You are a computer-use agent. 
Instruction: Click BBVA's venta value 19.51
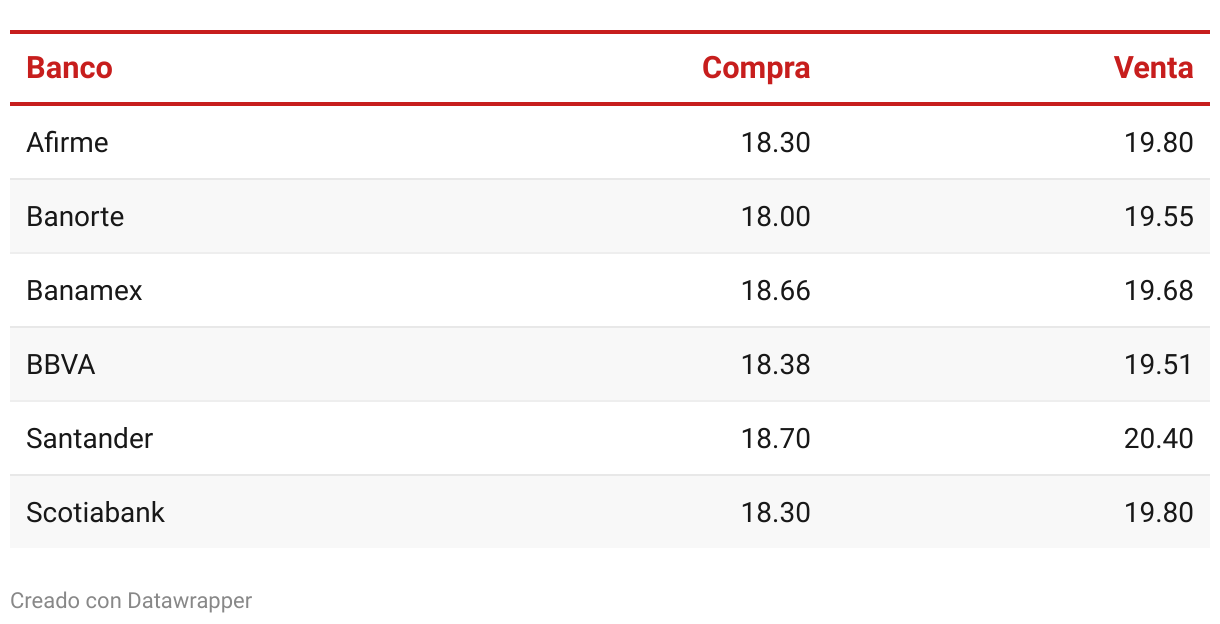click(x=1159, y=364)
